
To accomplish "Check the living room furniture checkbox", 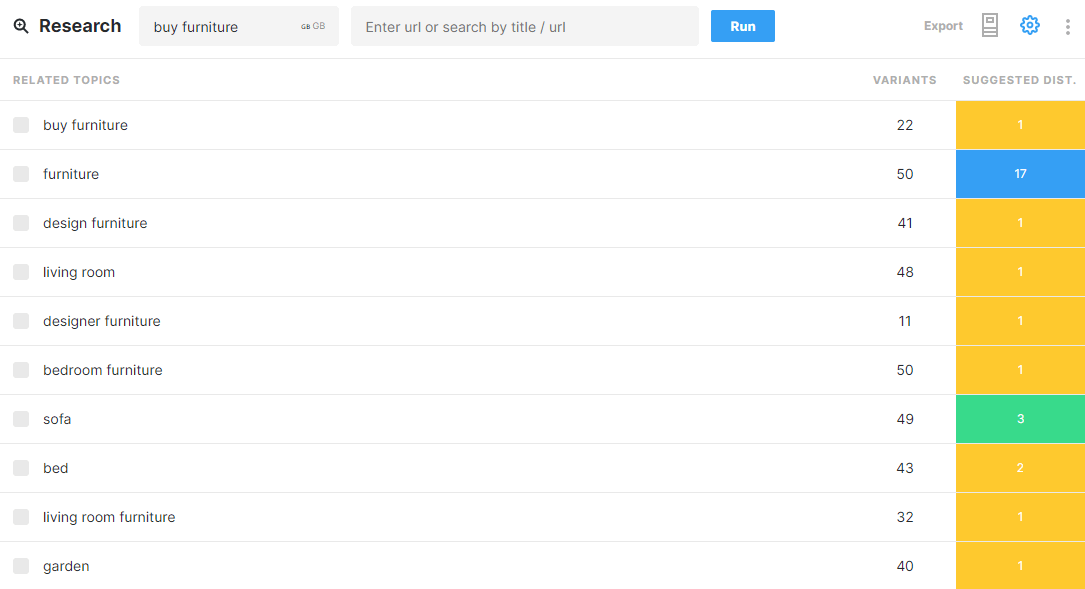I will 21,517.
